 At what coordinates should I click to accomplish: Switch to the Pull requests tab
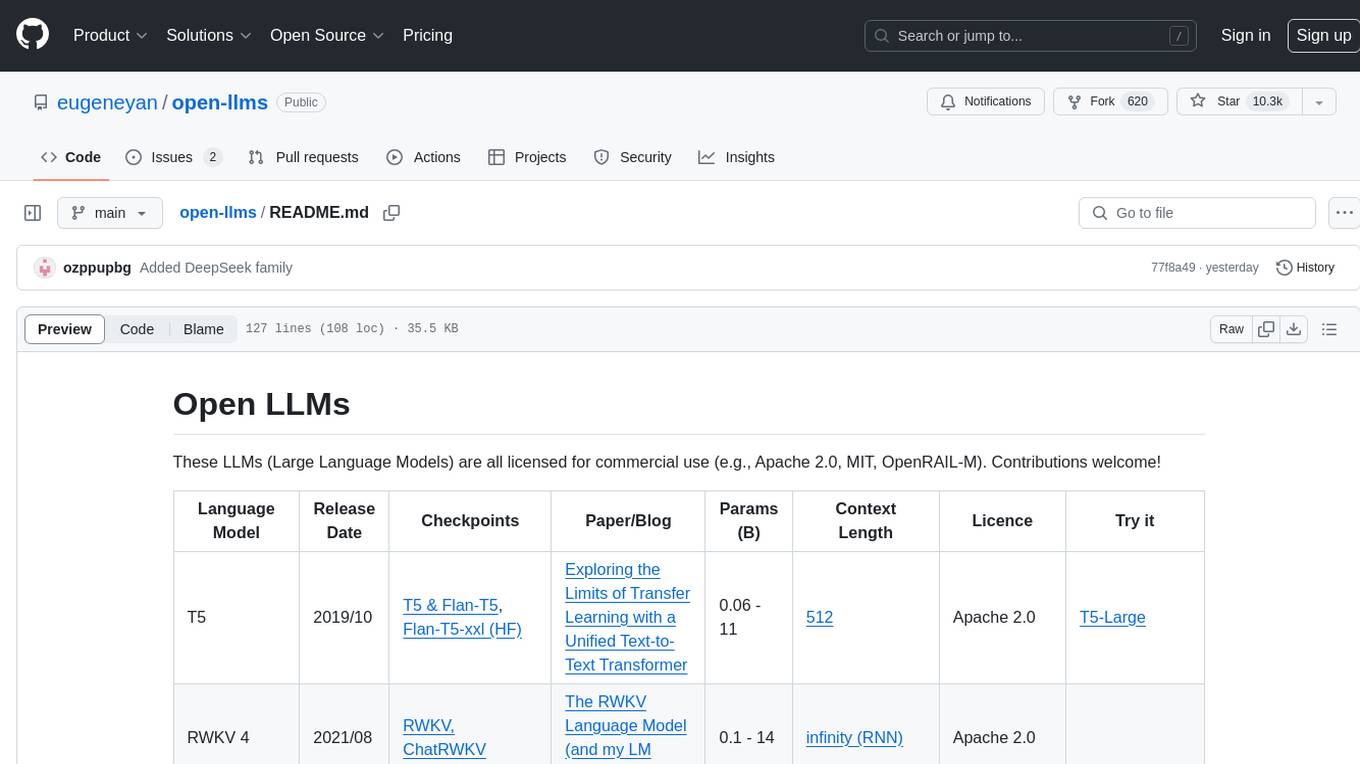point(303,157)
